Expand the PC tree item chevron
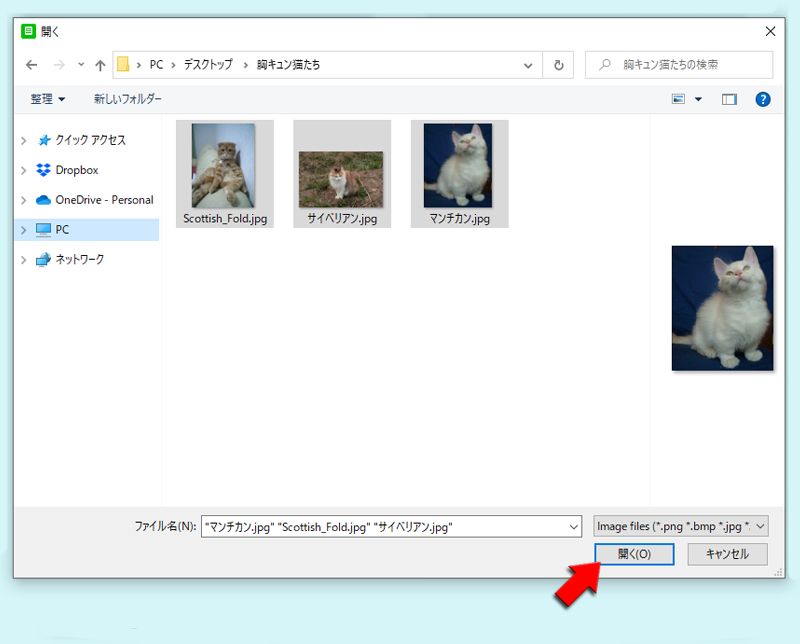The height and width of the screenshot is (644, 800). point(22,229)
